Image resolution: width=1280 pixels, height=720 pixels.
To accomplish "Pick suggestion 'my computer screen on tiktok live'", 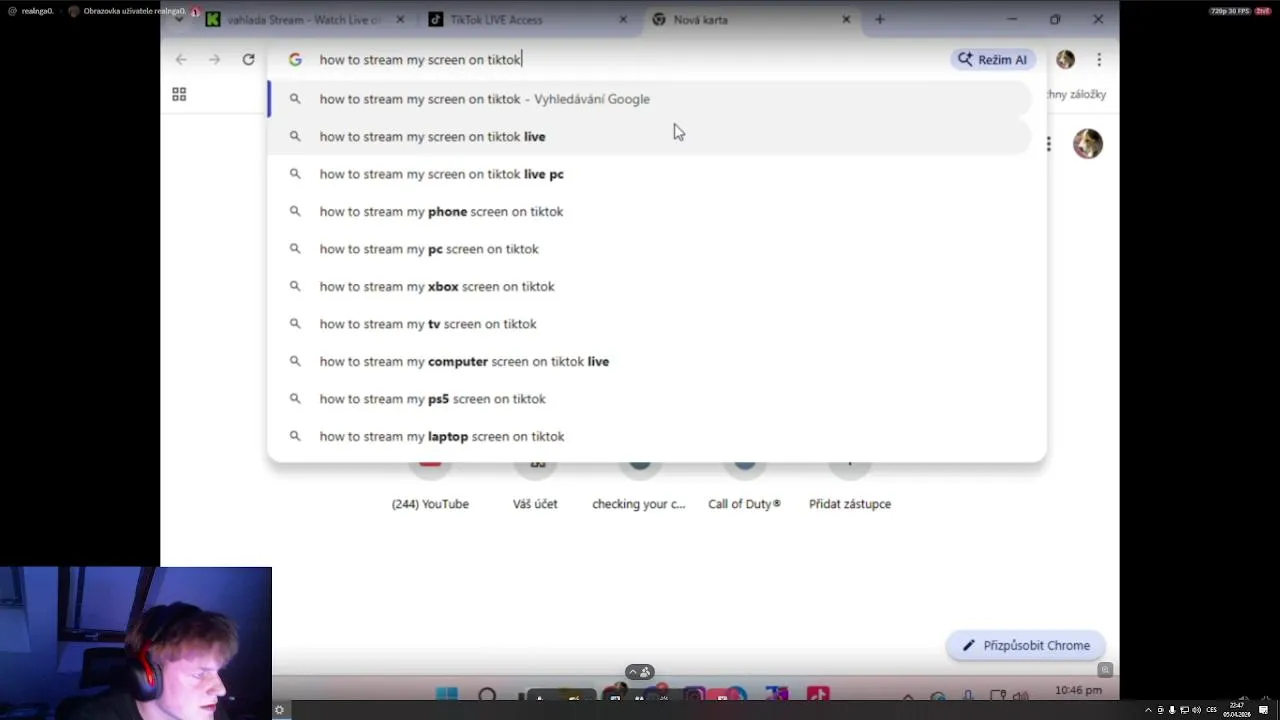I will 650,361.
